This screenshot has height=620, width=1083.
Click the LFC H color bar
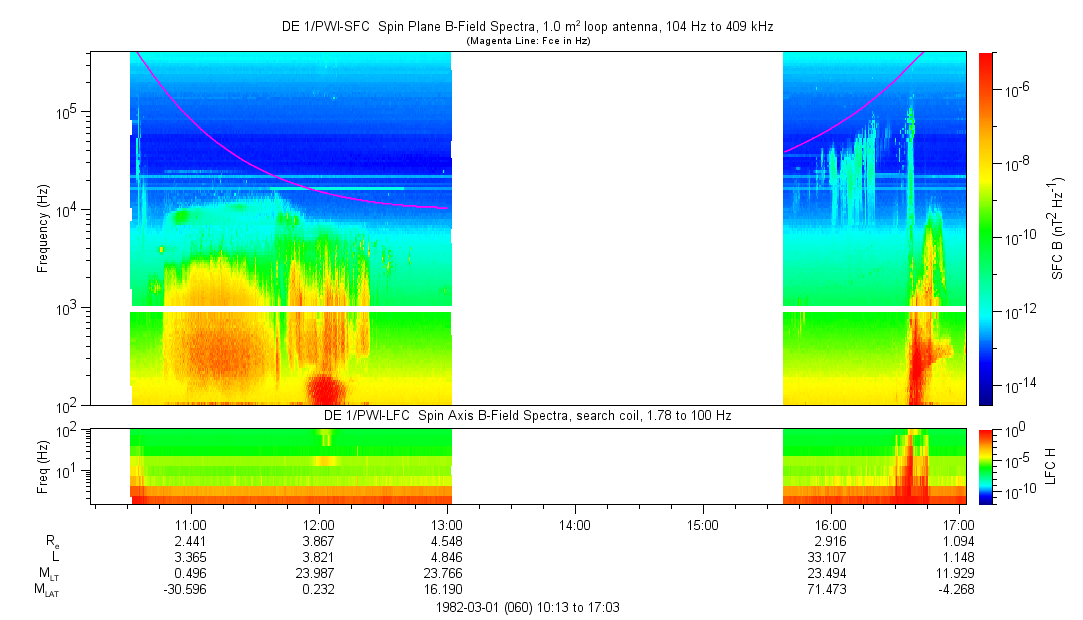pos(986,466)
